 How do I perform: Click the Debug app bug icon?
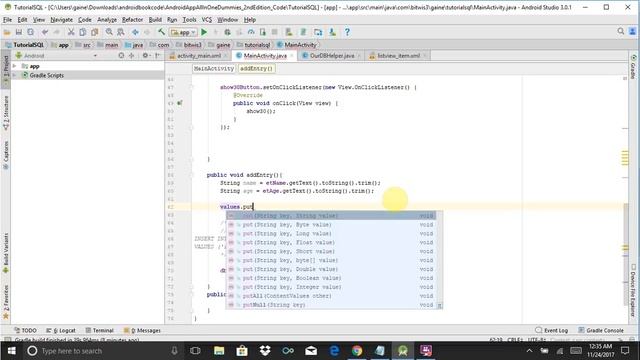(227, 32)
